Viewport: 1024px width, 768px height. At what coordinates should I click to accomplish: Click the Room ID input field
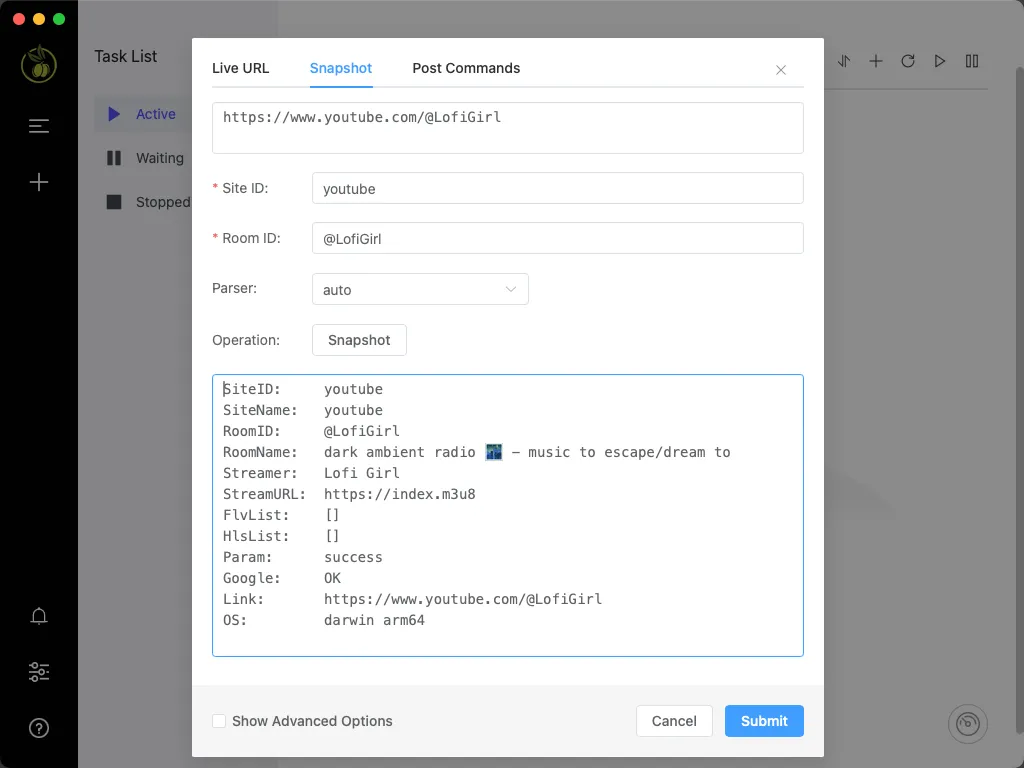coord(558,238)
